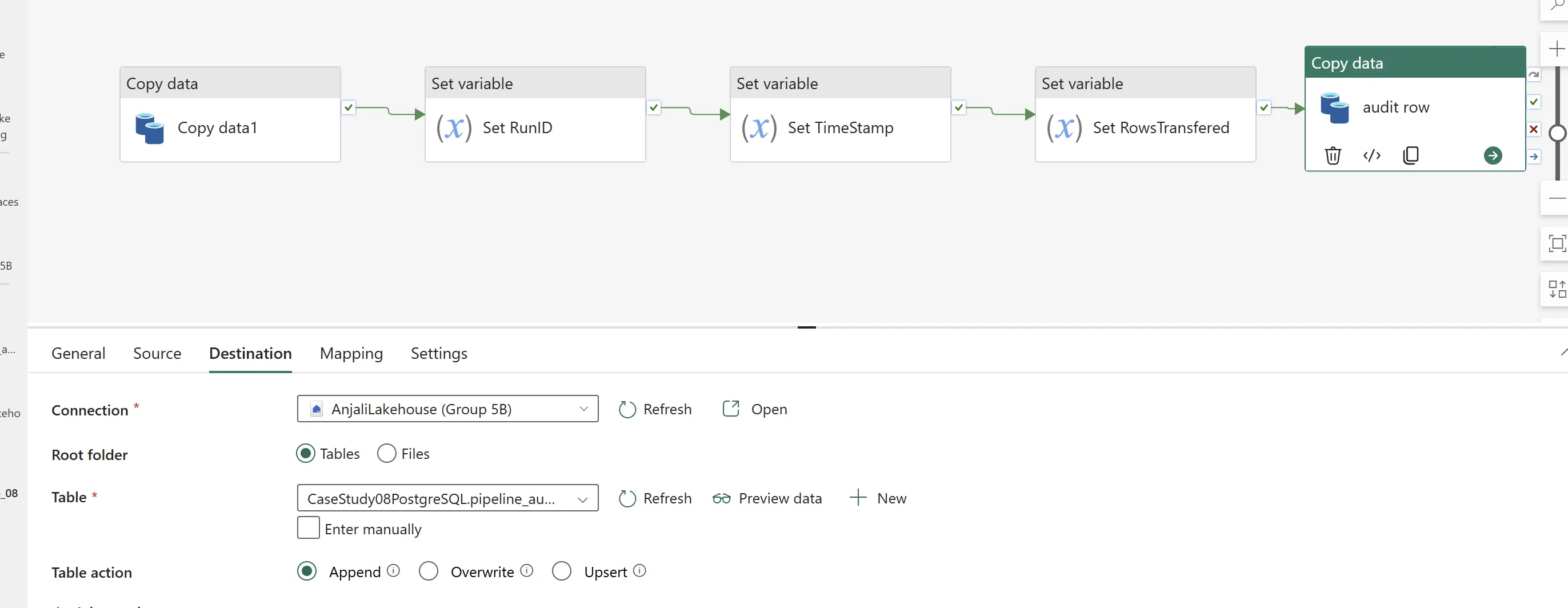Open the Table dropdown CaseStudy08PostgreSQL
The height and width of the screenshot is (608, 1568).
pos(447,498)
